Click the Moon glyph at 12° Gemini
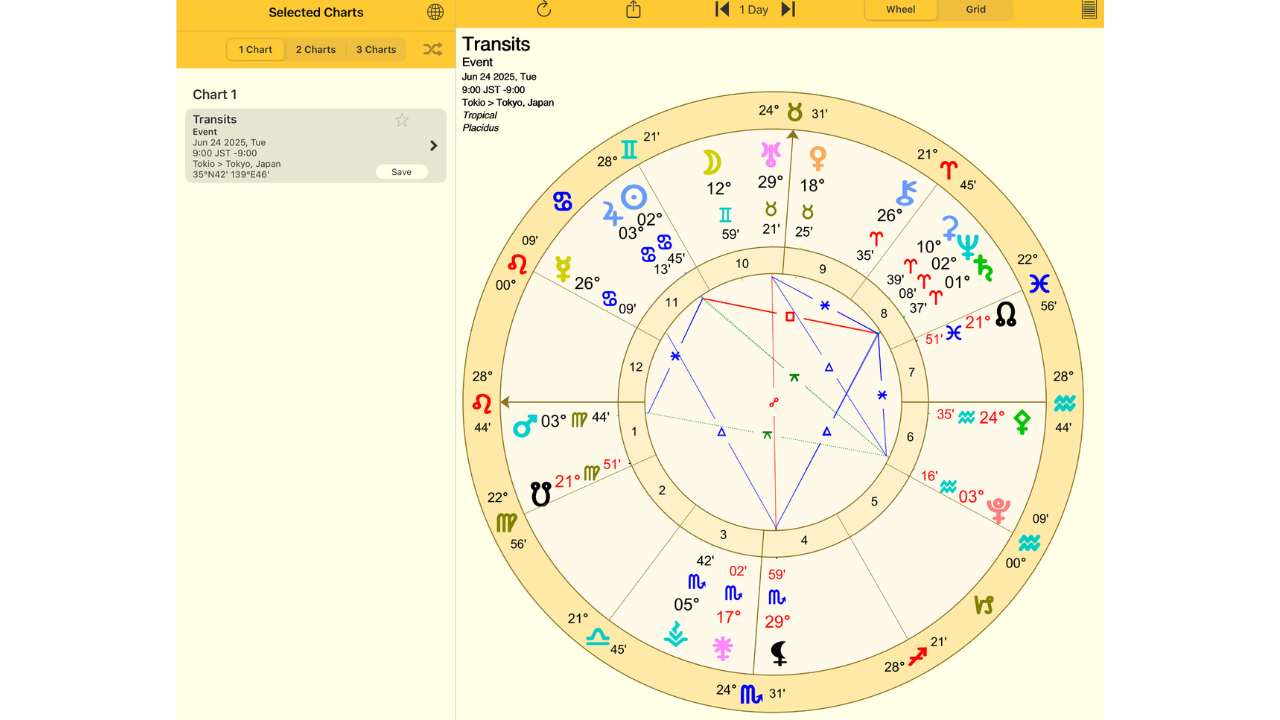 (711, 162)
